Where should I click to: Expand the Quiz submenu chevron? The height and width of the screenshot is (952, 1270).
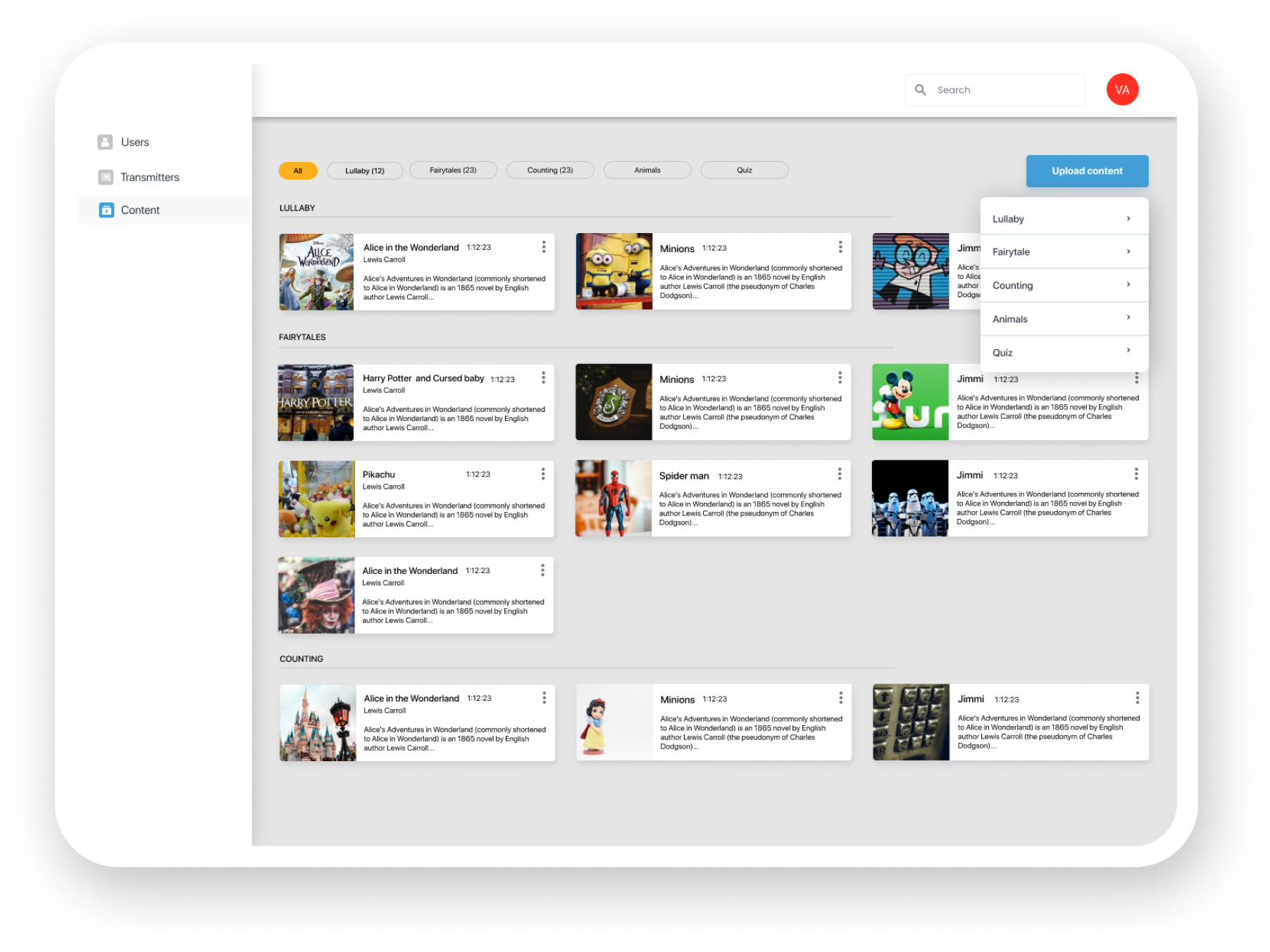[x=1128, y=351]
